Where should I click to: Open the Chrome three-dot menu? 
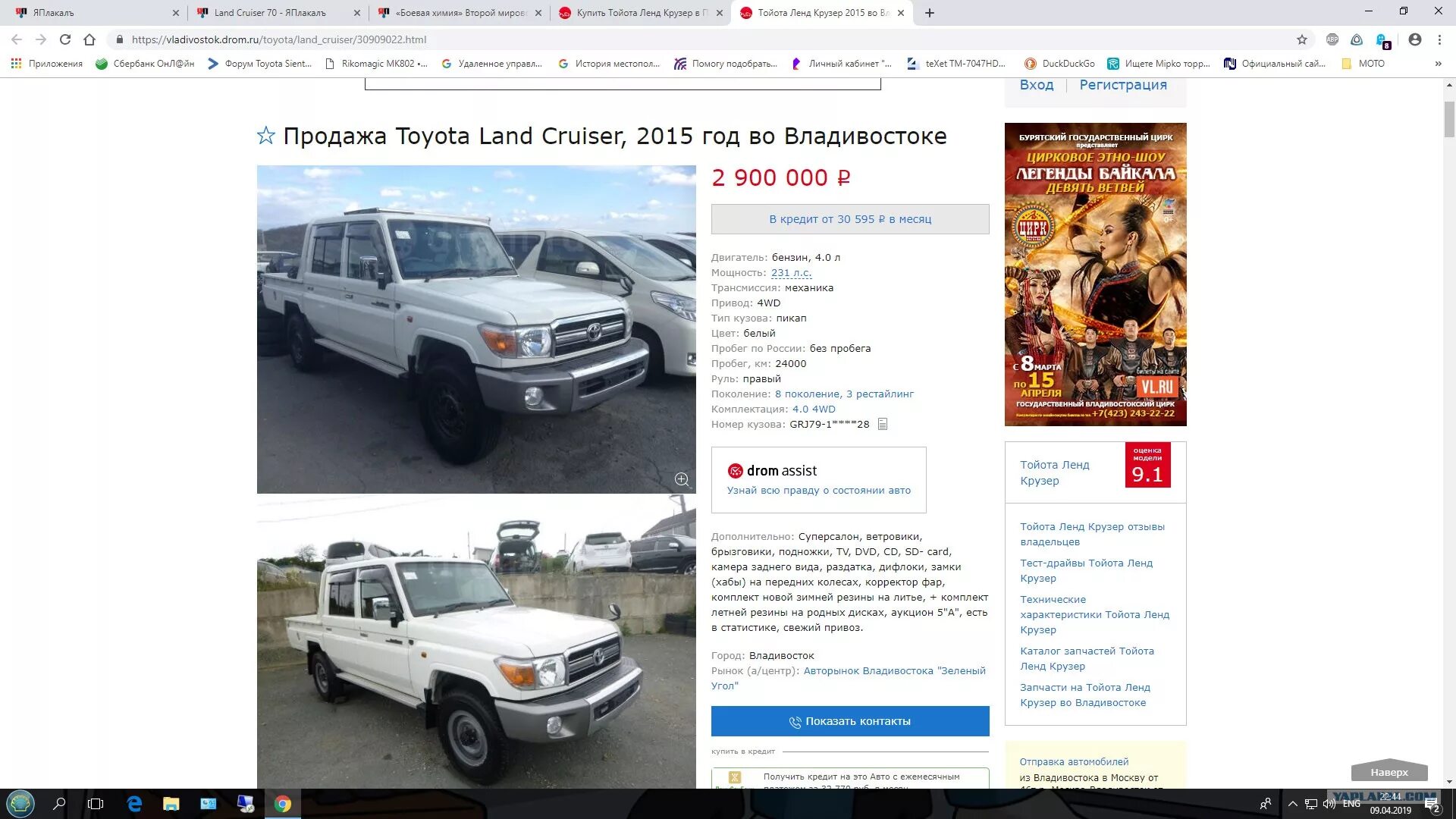[1439, 39]
